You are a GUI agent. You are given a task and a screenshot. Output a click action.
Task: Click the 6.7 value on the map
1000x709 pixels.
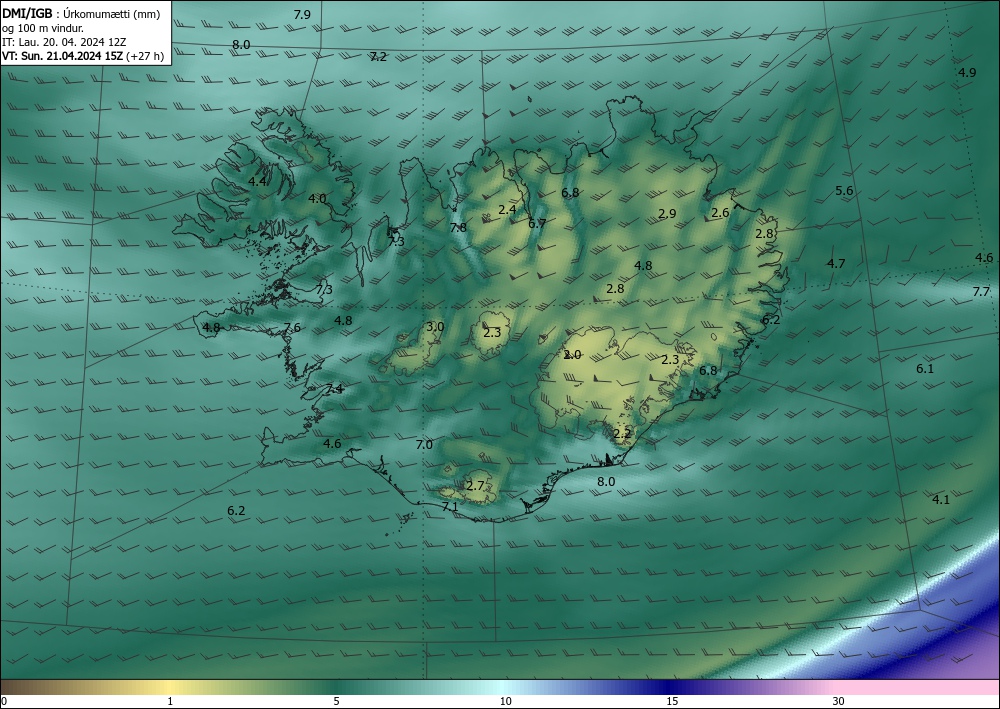(537, 223)
